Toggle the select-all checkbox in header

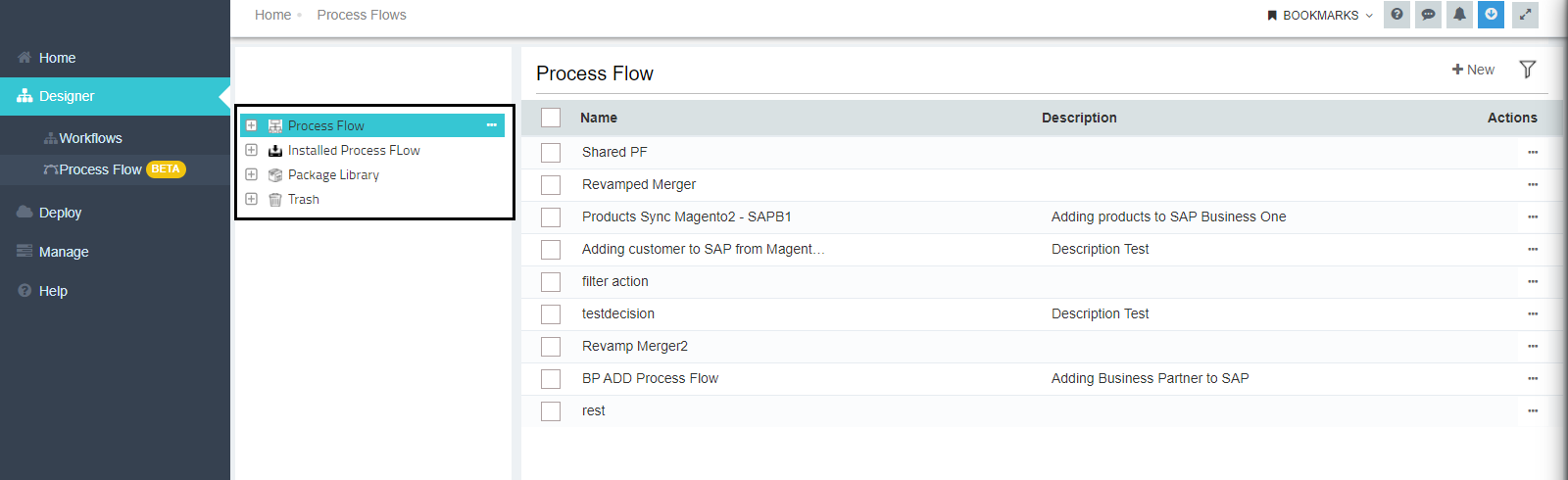[x=551, y=118]
